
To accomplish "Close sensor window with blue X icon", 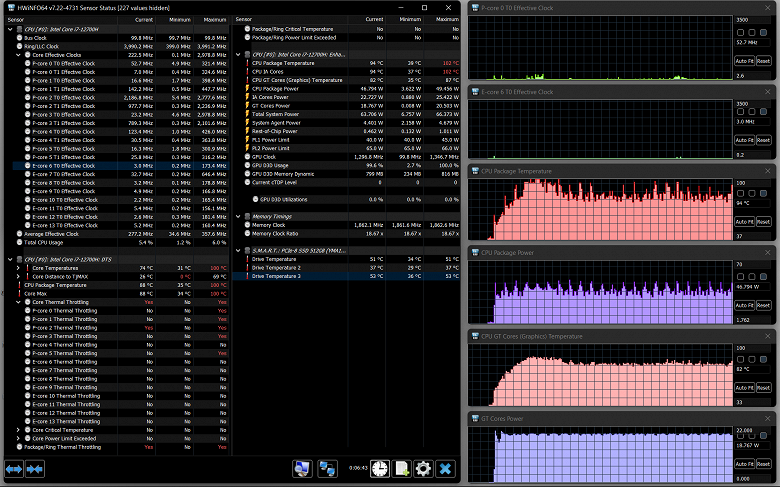I will 446,468.
